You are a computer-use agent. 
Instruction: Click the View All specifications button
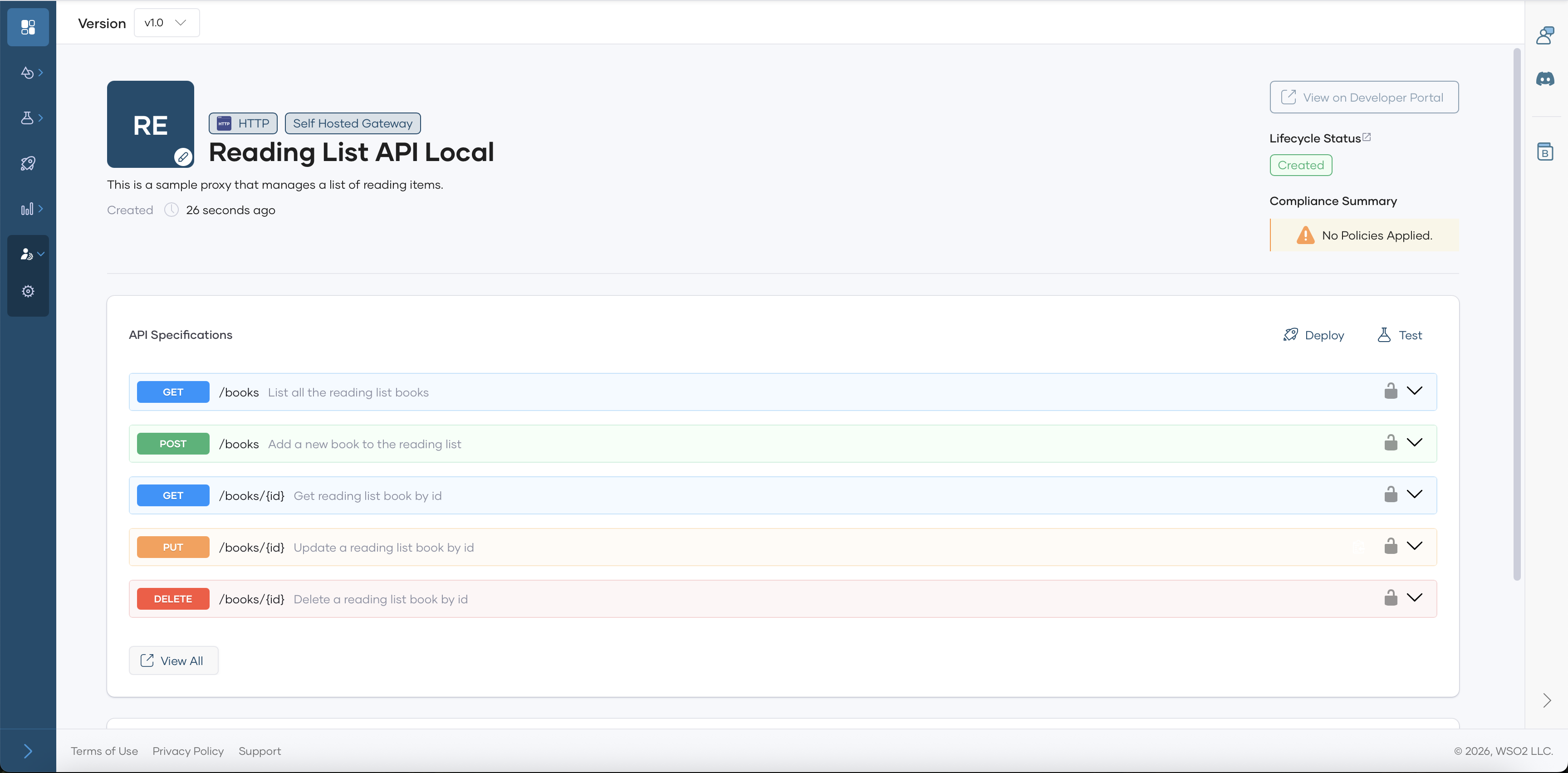coord(173,660)
